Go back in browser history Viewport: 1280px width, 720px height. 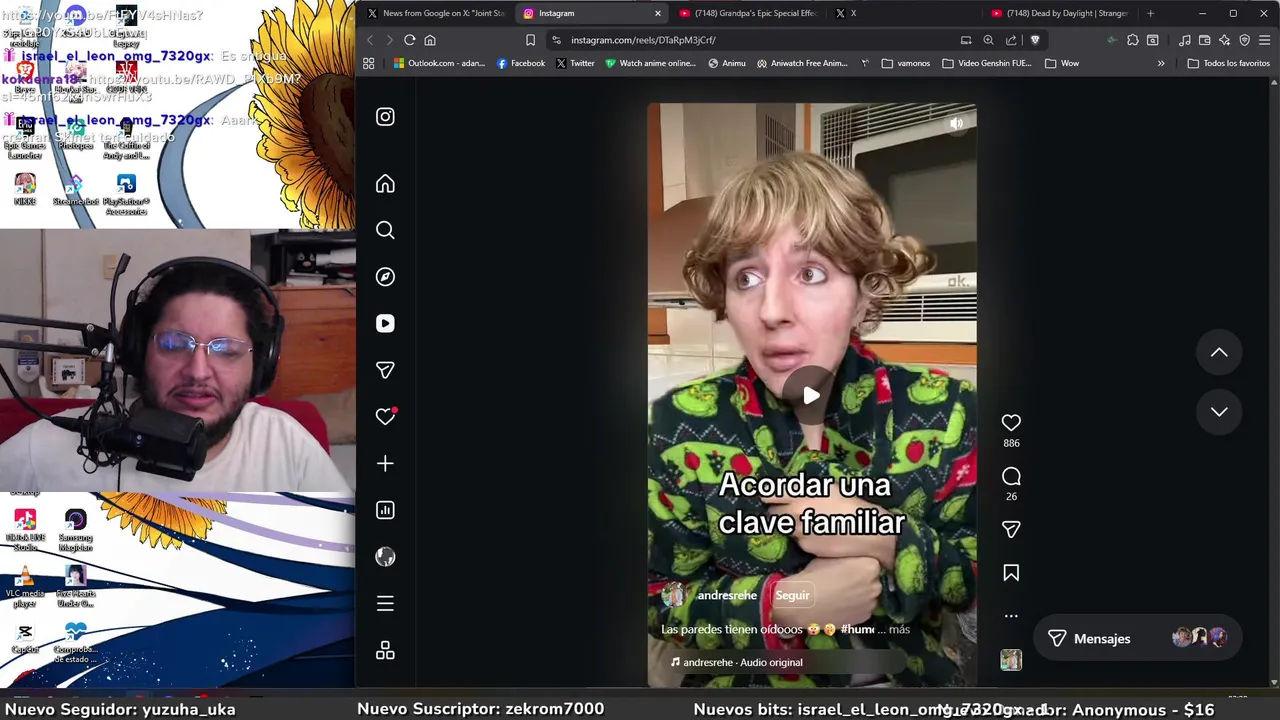pos(369,40)
